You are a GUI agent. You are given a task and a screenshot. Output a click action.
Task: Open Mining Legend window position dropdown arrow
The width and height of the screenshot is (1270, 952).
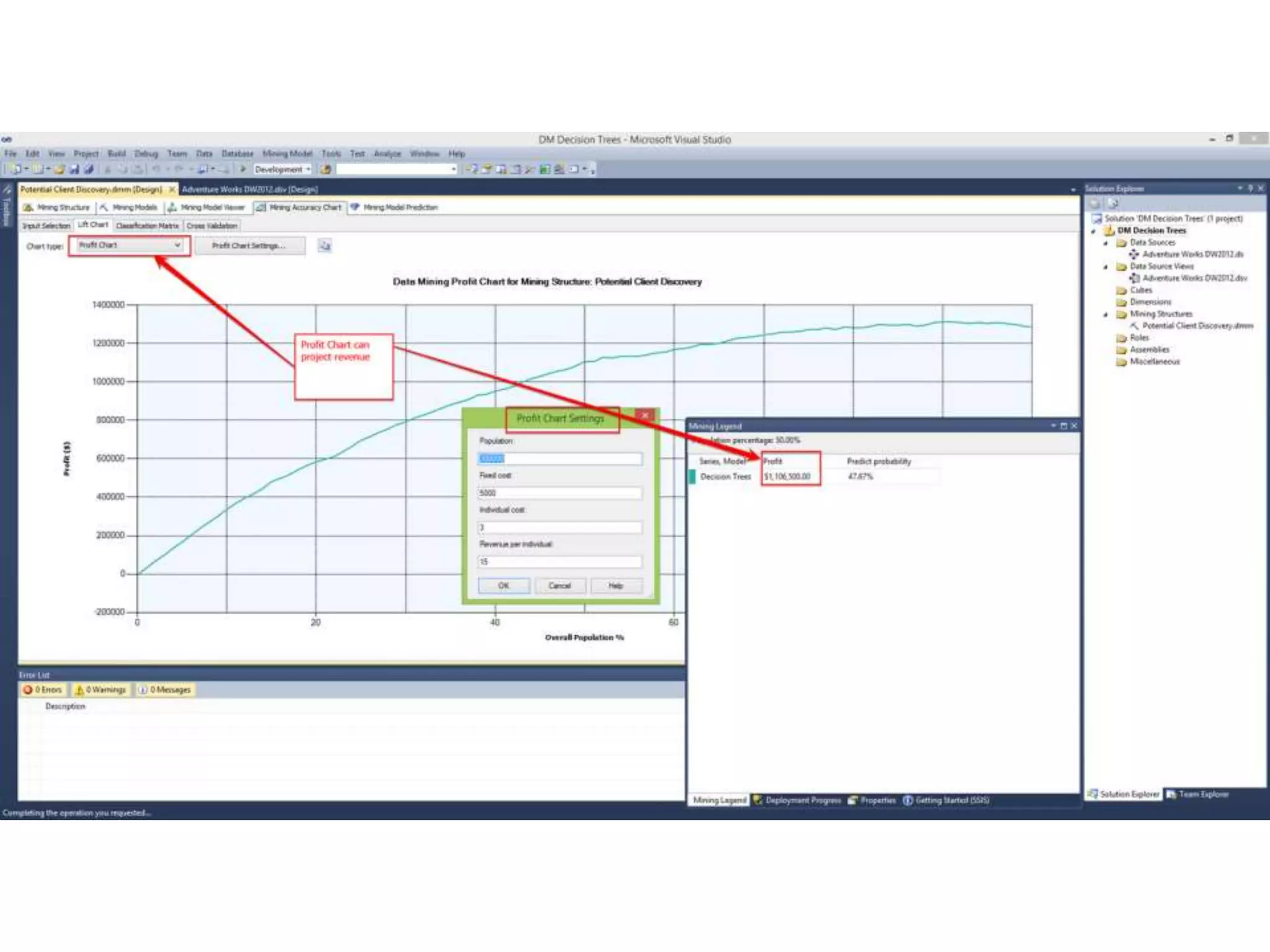[x=1053, y=426]
